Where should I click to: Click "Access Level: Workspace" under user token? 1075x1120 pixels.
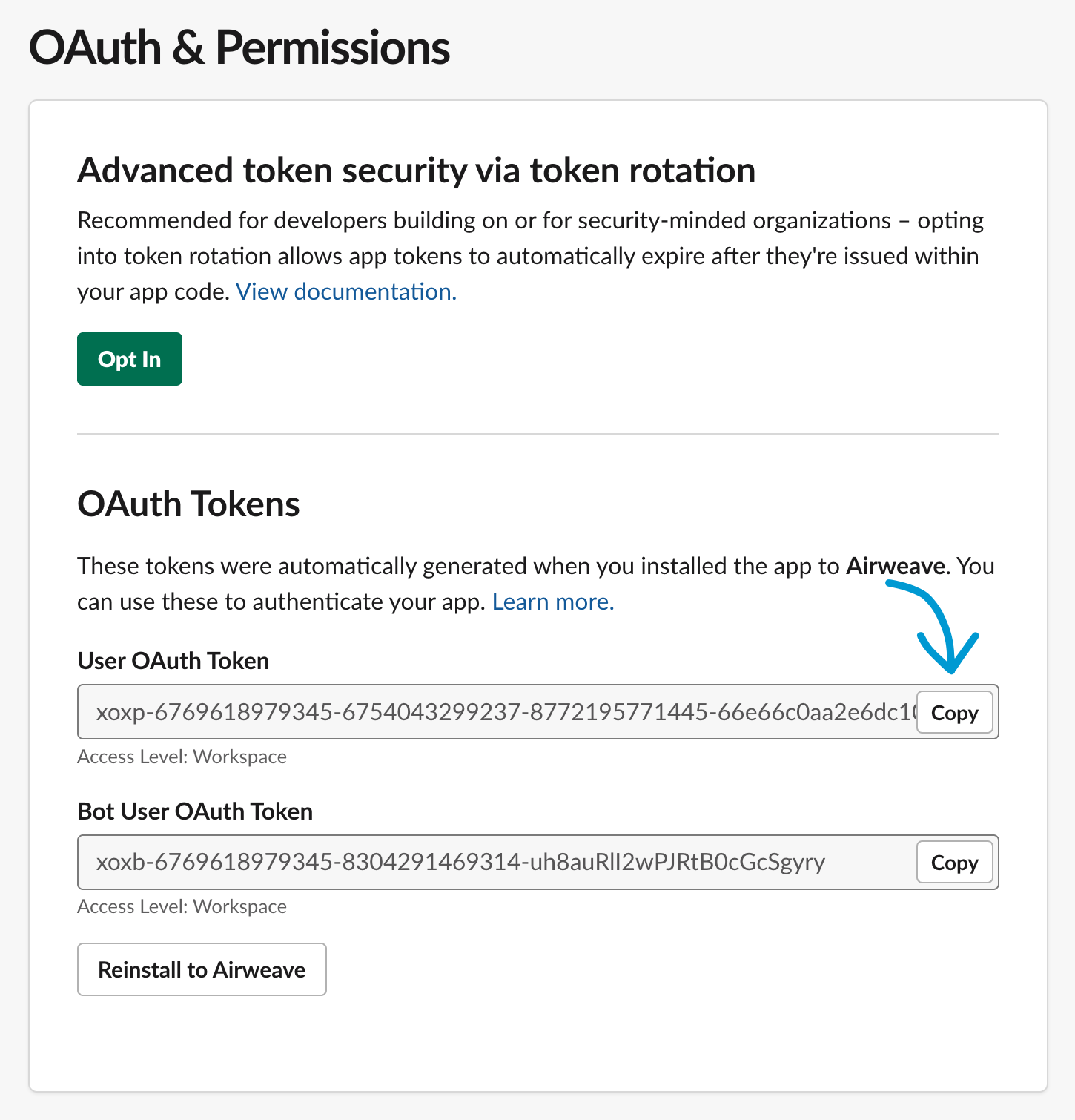(x=181, y=756)
